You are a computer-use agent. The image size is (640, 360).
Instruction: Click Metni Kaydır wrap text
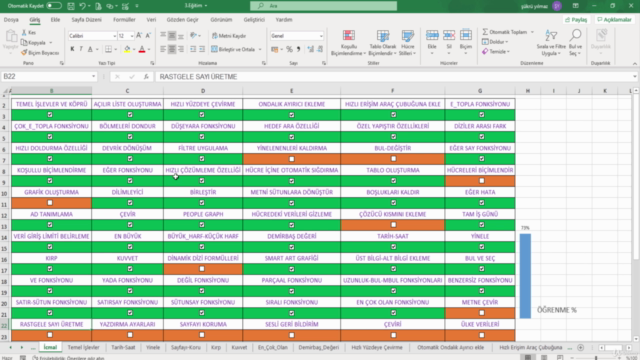[229, 36]
